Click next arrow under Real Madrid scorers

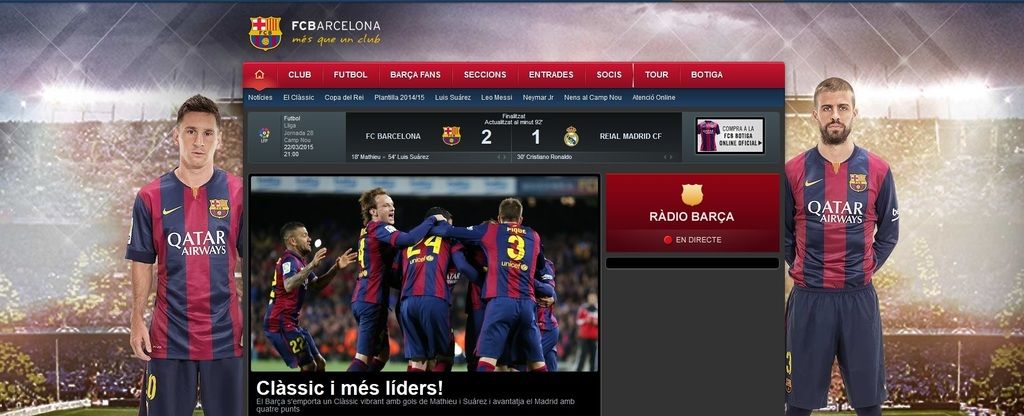point(671,157)
